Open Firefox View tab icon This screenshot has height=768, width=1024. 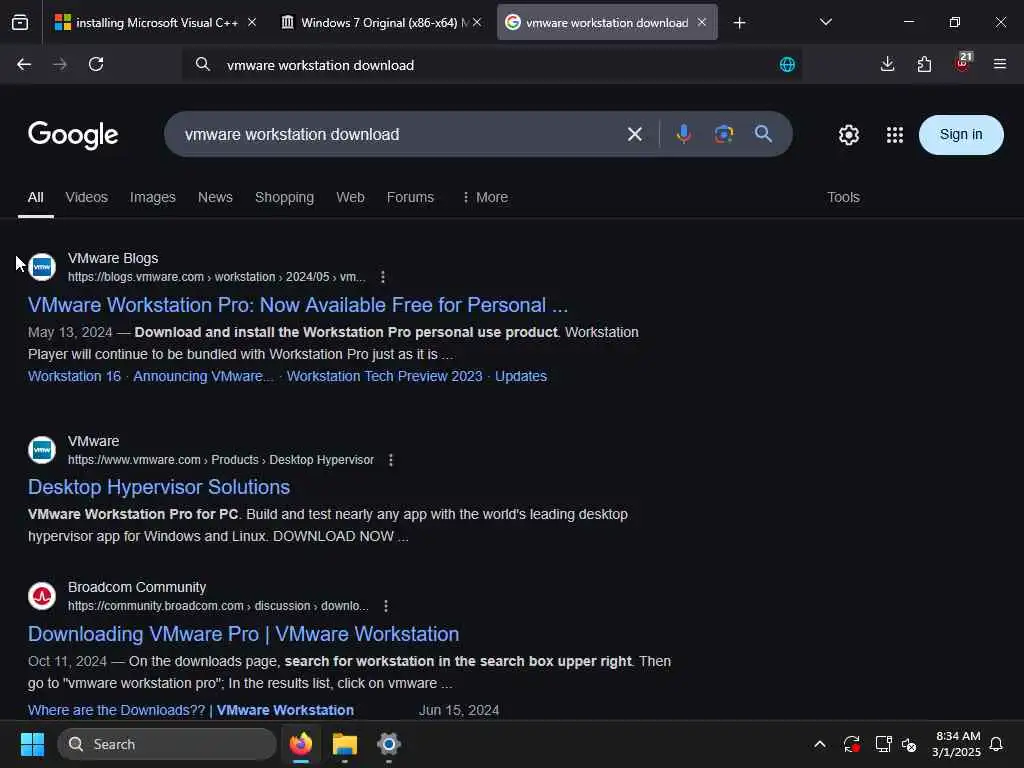click(20, 23)
